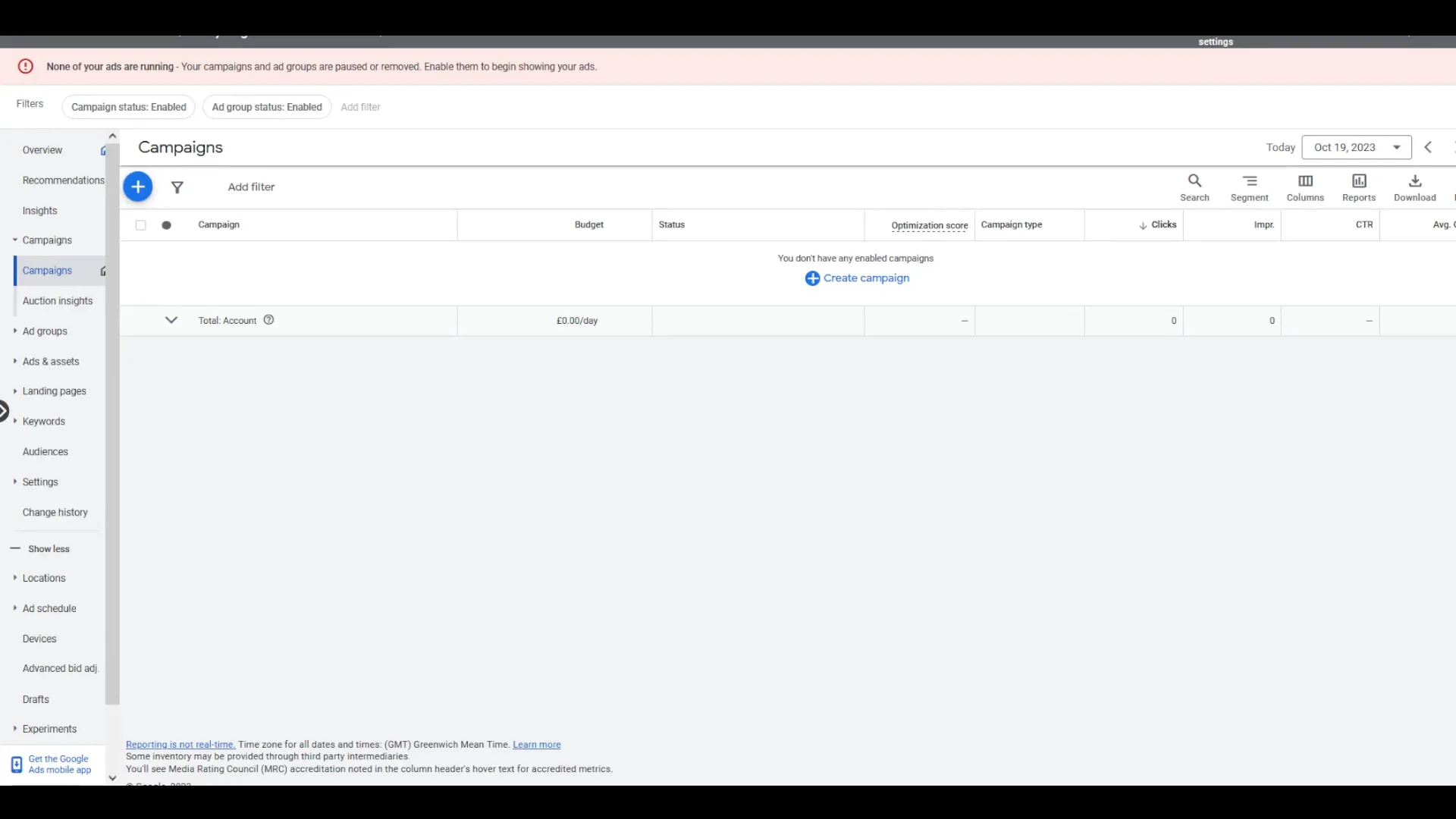Open Auction insights in the sidebar
This screenshot has width=1456, height=819.
point(58,301)
